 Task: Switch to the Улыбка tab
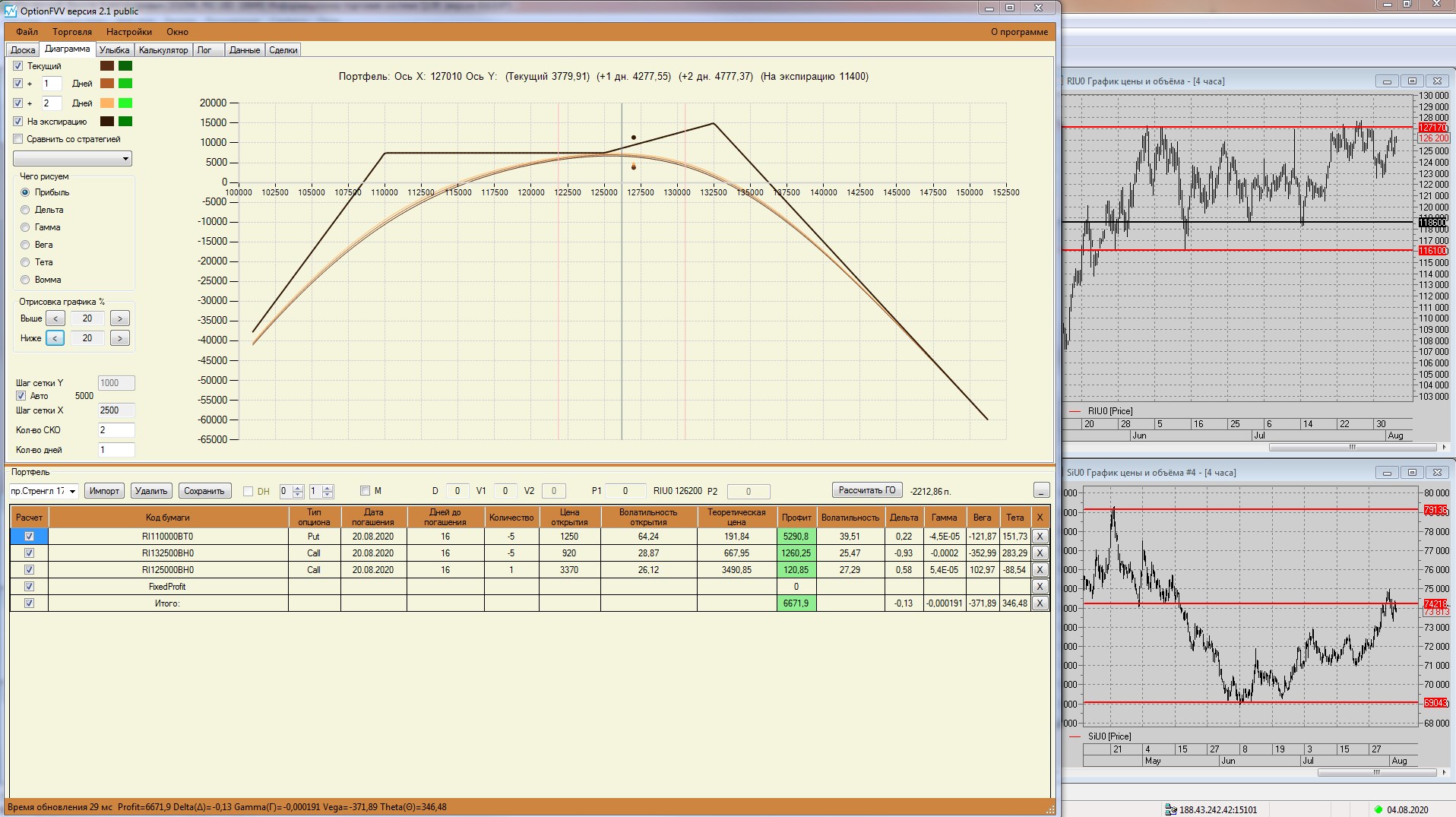(115, 50)
